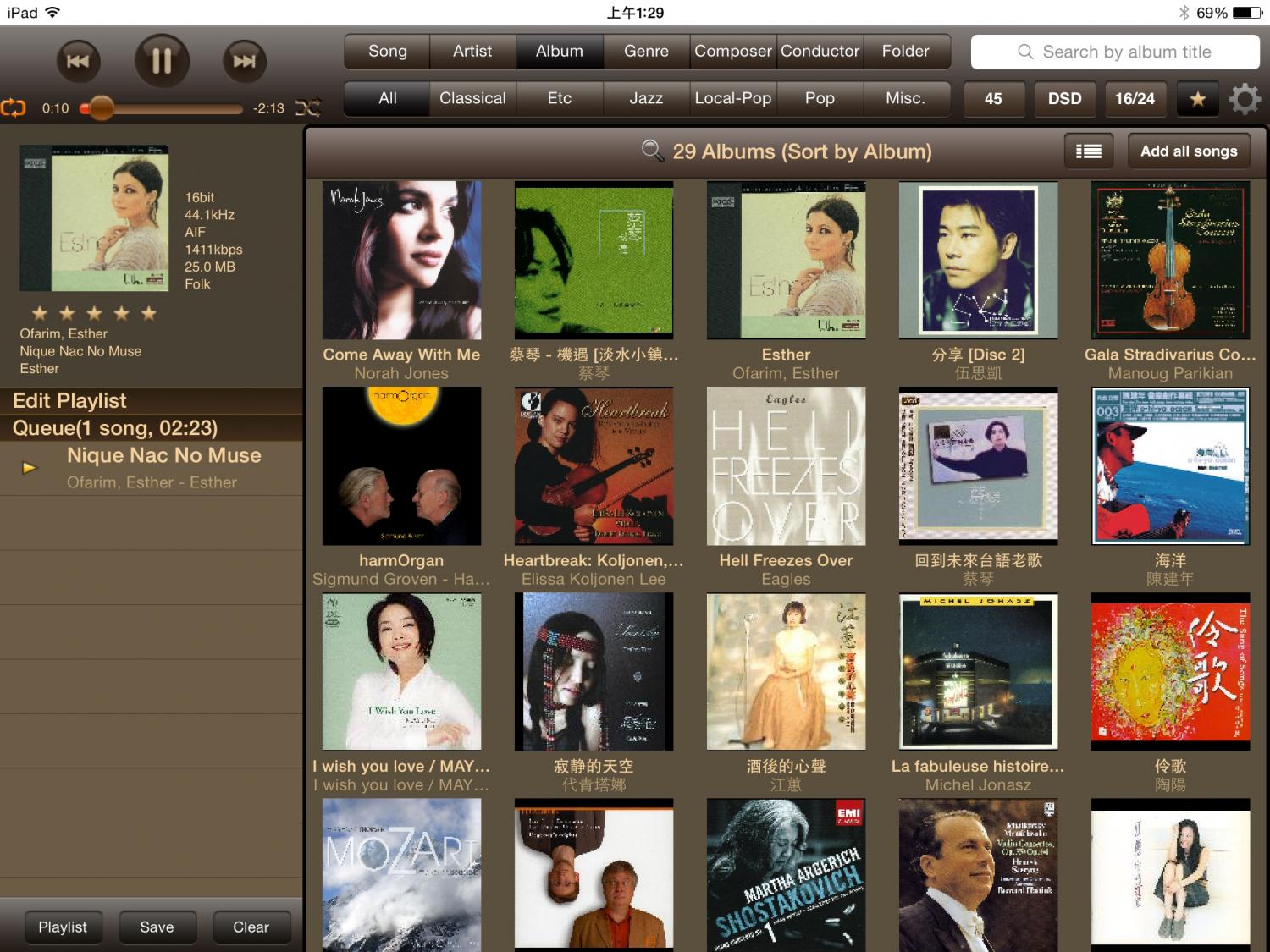Skip to the next track
Screen dimensions: 1270x952
point(244,61)
